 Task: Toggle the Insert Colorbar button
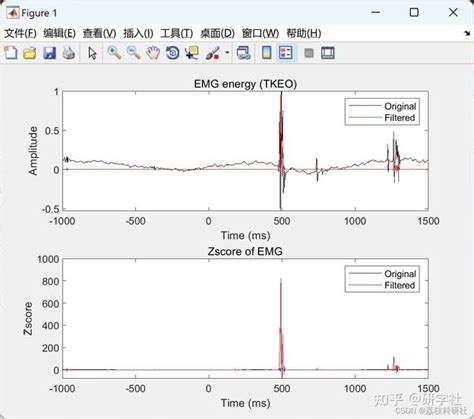point(266,53)
